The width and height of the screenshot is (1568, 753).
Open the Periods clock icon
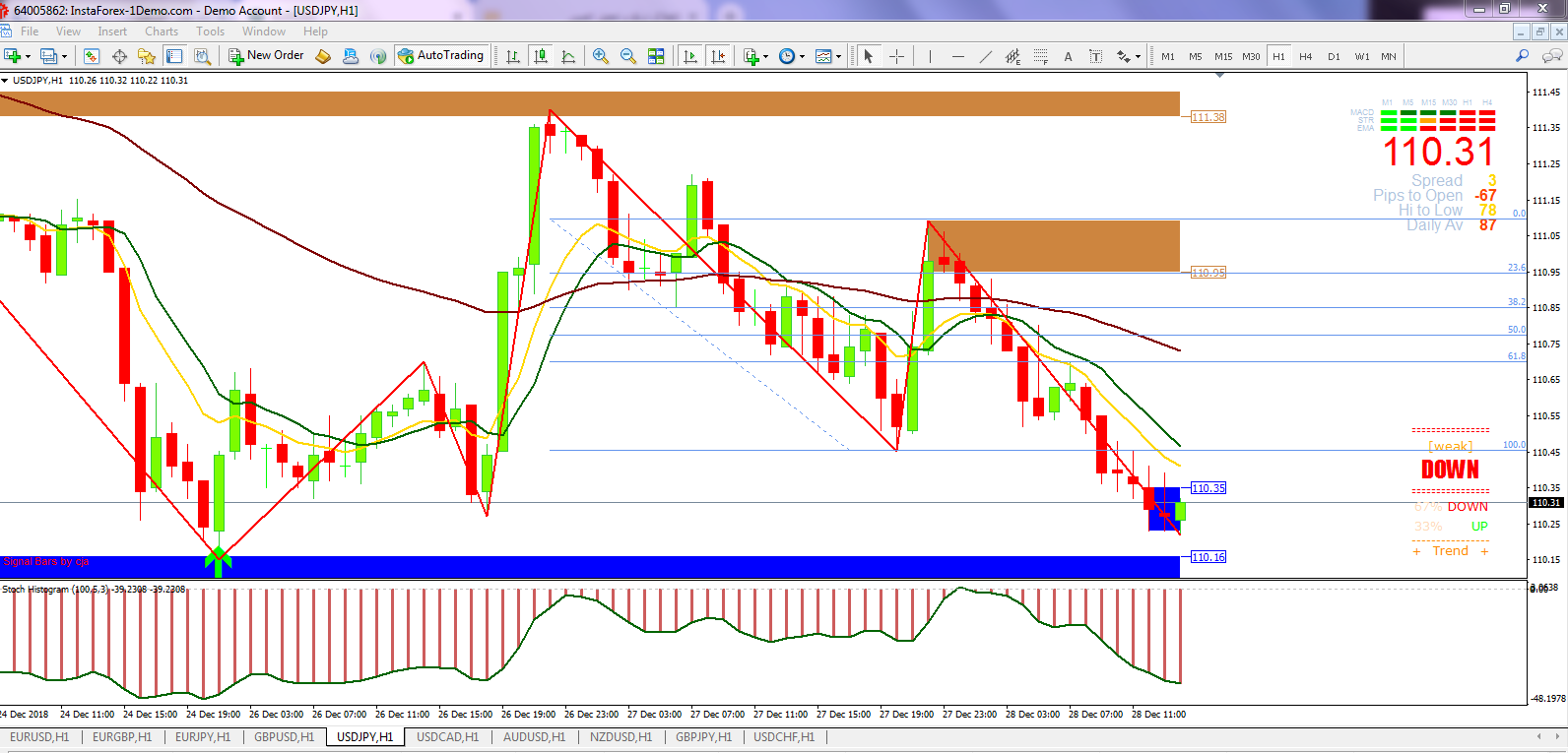pos(787,56)
